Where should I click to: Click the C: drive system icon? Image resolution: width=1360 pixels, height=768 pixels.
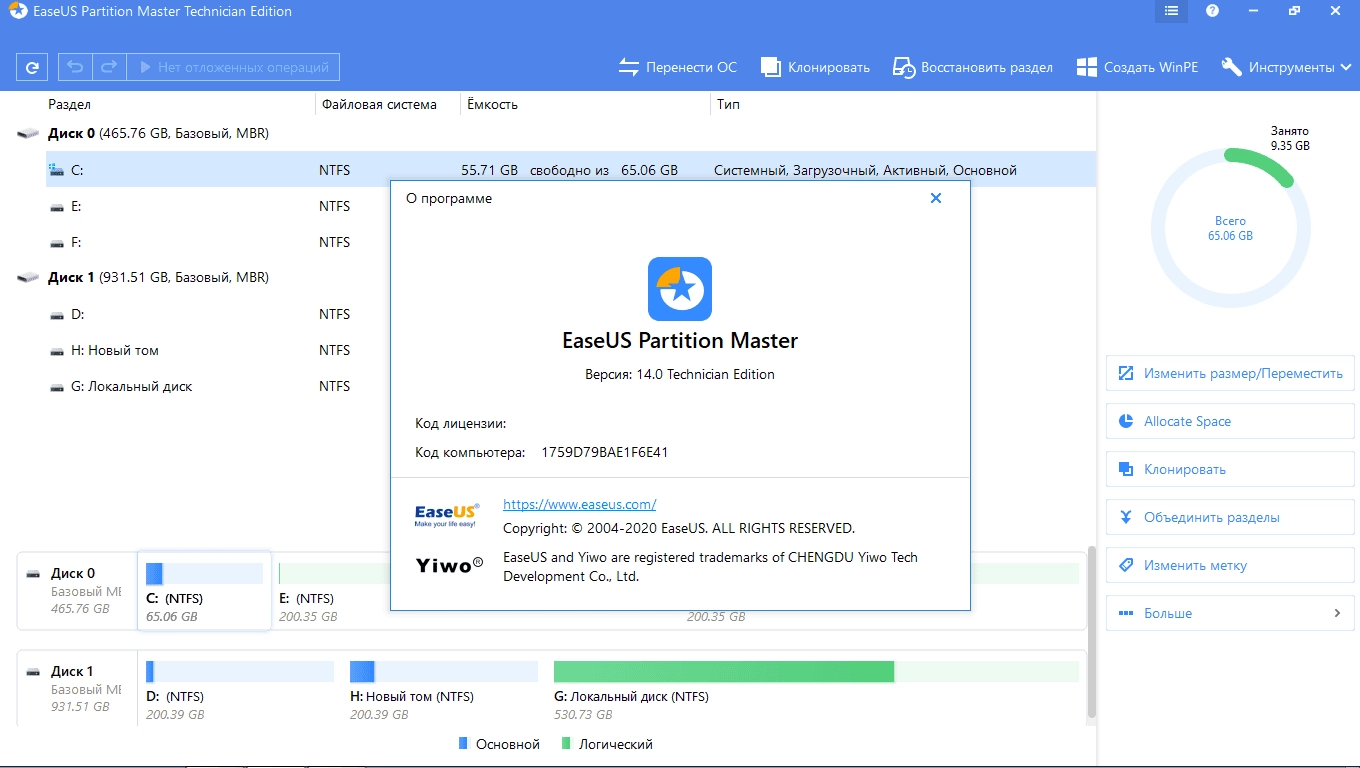pyautogui.click(x=57, y=170)
